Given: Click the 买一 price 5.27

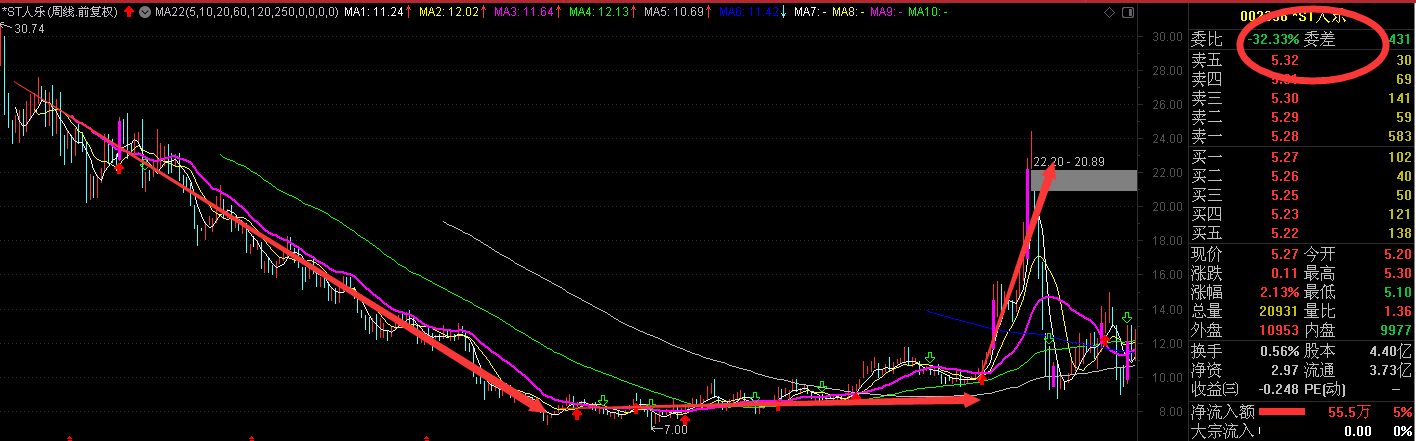Looking at the screenshot, I should click(x=1285, y=157).
